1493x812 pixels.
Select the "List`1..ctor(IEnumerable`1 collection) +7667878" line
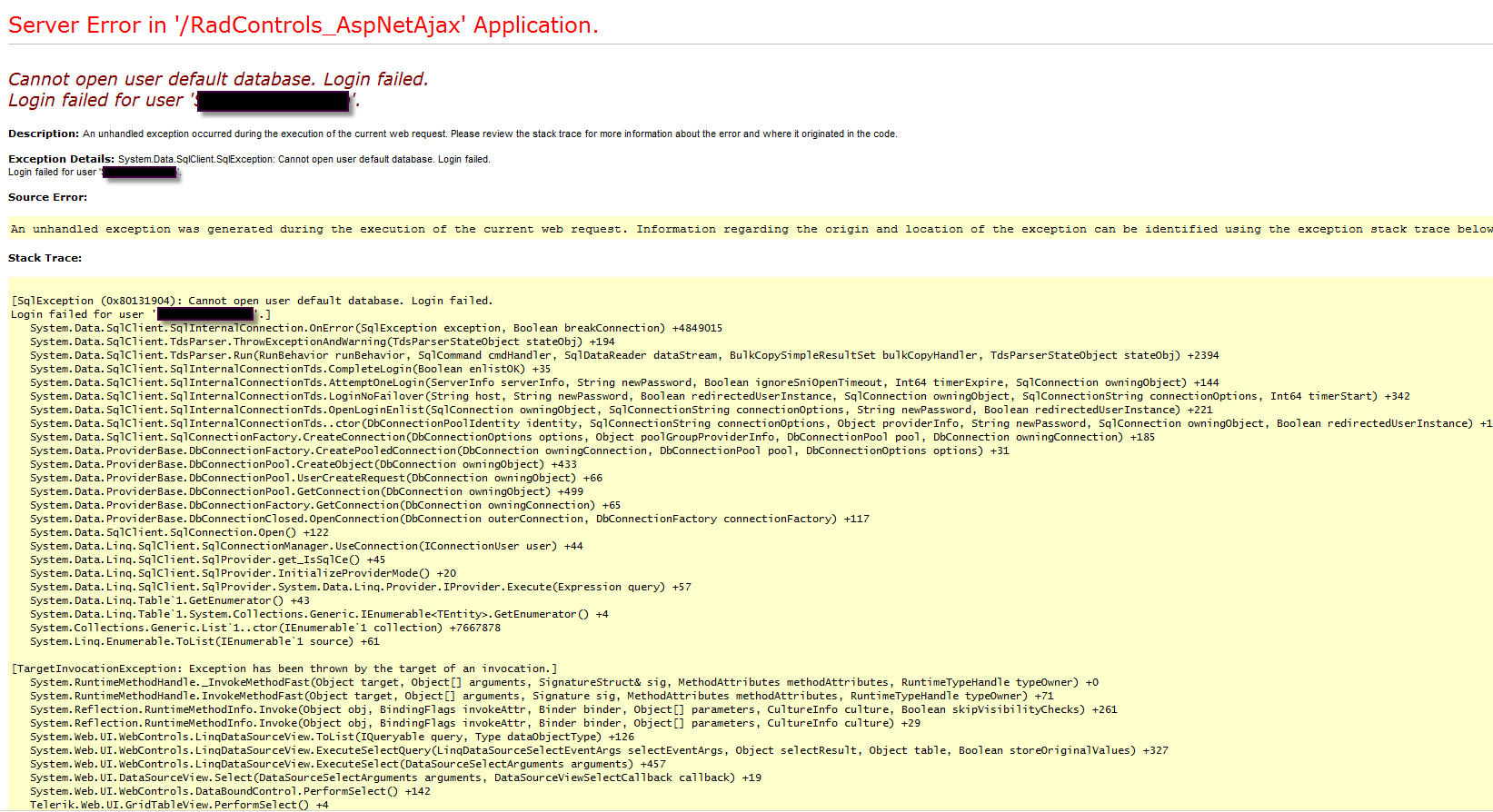(x=265, y=628)
